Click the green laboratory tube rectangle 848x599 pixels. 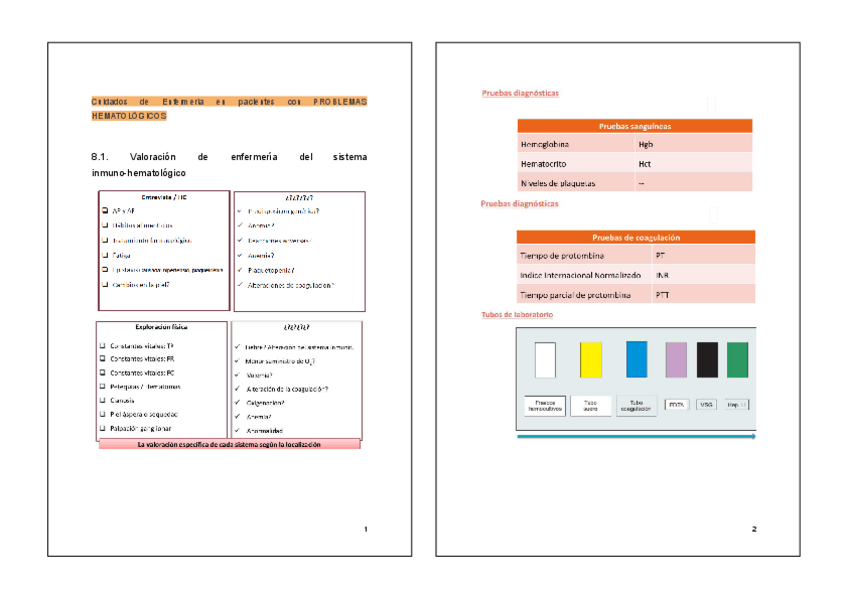tap(737, 360)
